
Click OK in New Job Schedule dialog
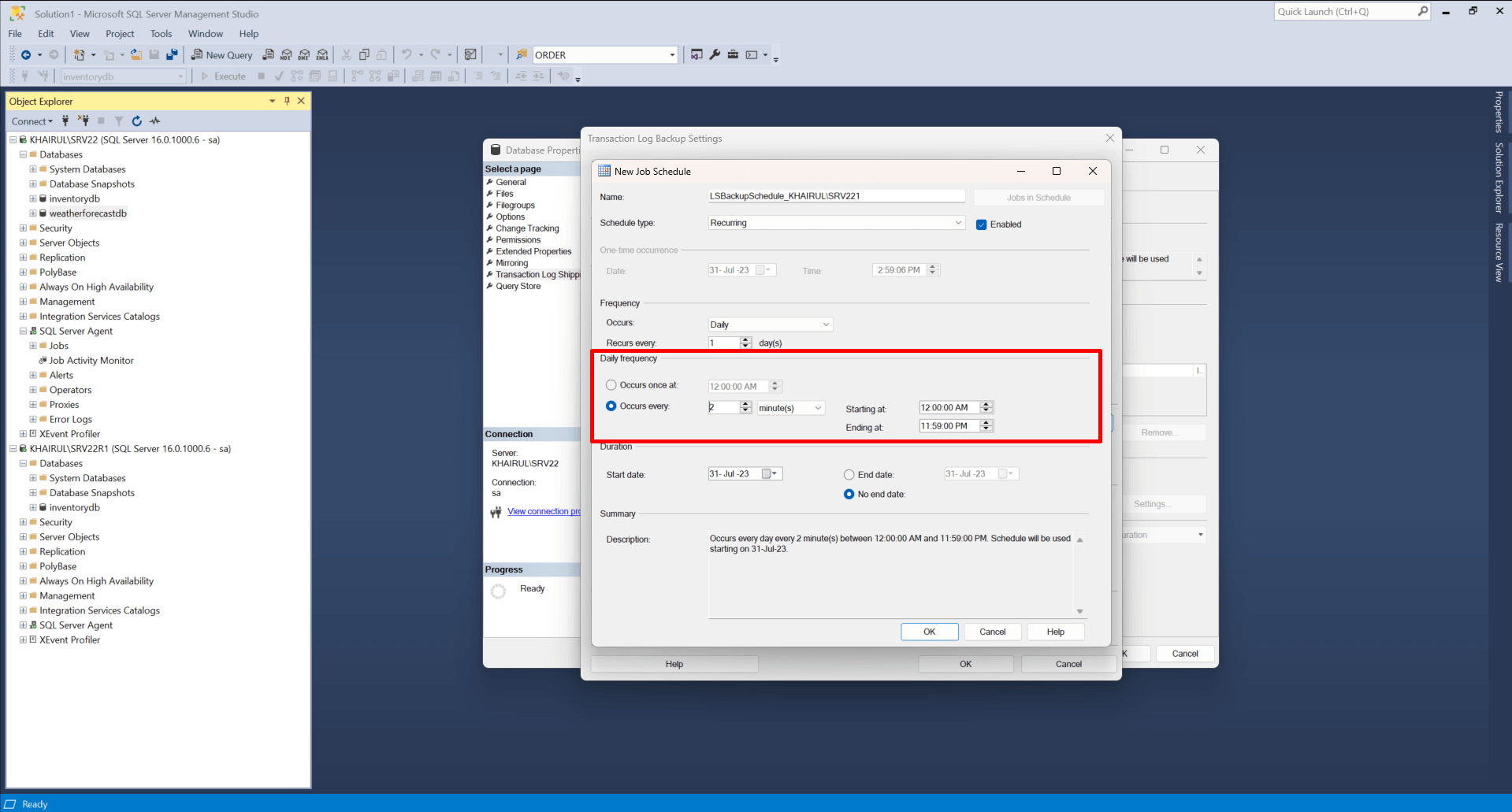[x=929, y=632]
